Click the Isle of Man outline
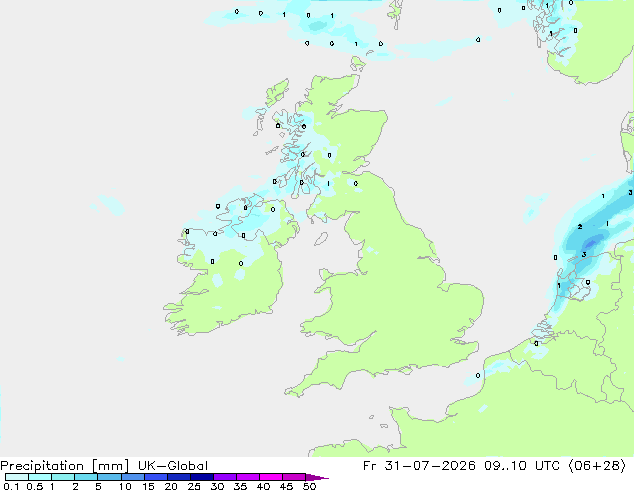The width and height of the screenshot is (634, 490). click(321, 239)
